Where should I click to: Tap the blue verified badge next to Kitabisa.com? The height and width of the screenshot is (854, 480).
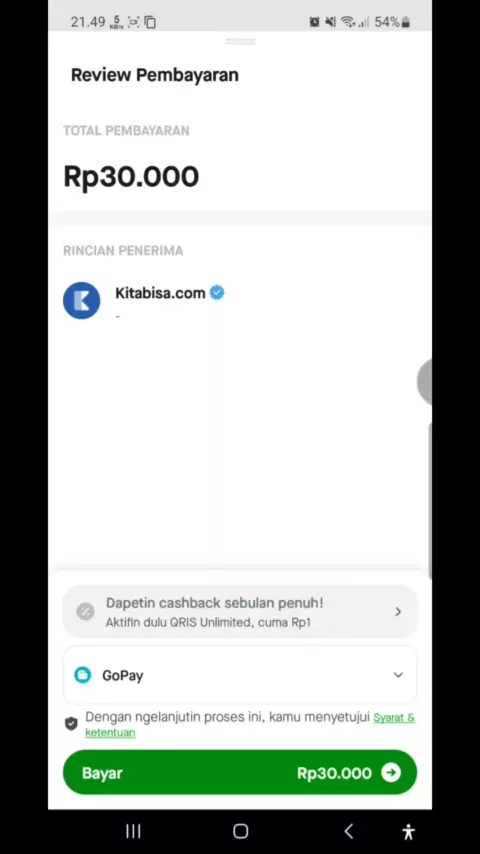[x=217, y=292]
